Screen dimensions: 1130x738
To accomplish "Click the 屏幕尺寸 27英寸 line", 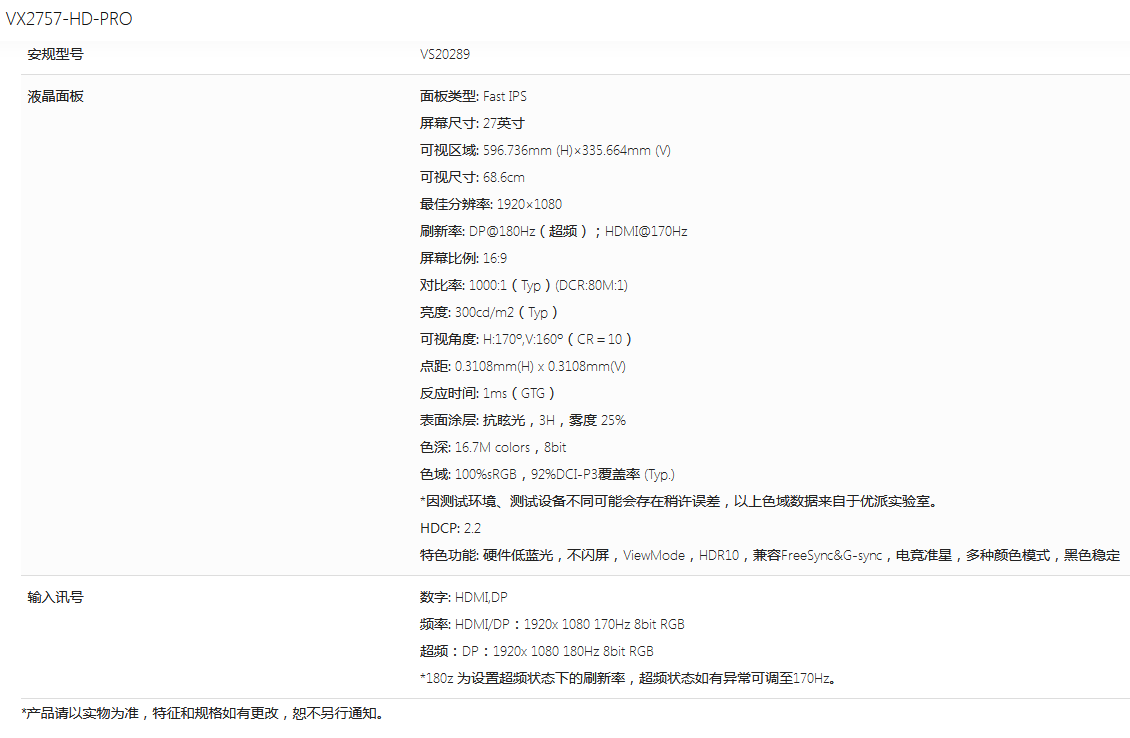I will click(x=472, y=123).
